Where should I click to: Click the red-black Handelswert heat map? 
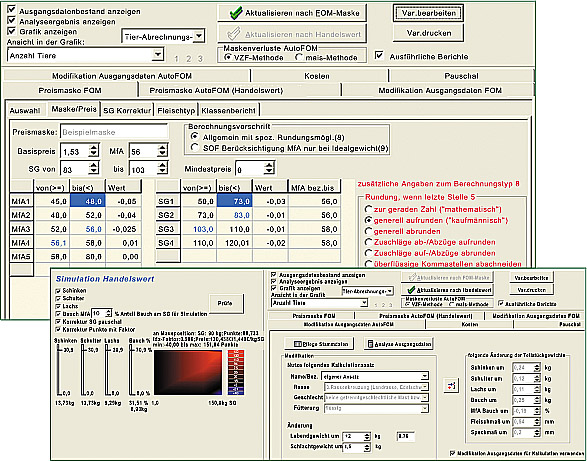click(x=188, y=372)
